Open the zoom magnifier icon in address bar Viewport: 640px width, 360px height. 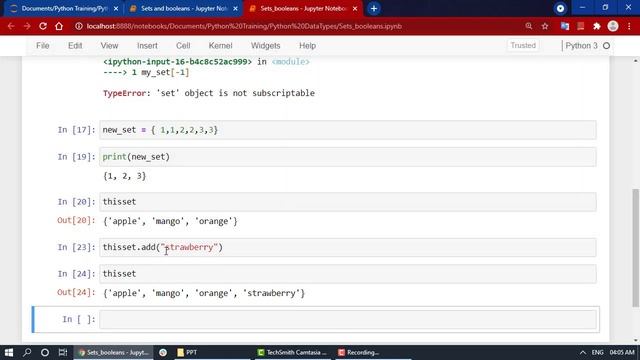529,26
